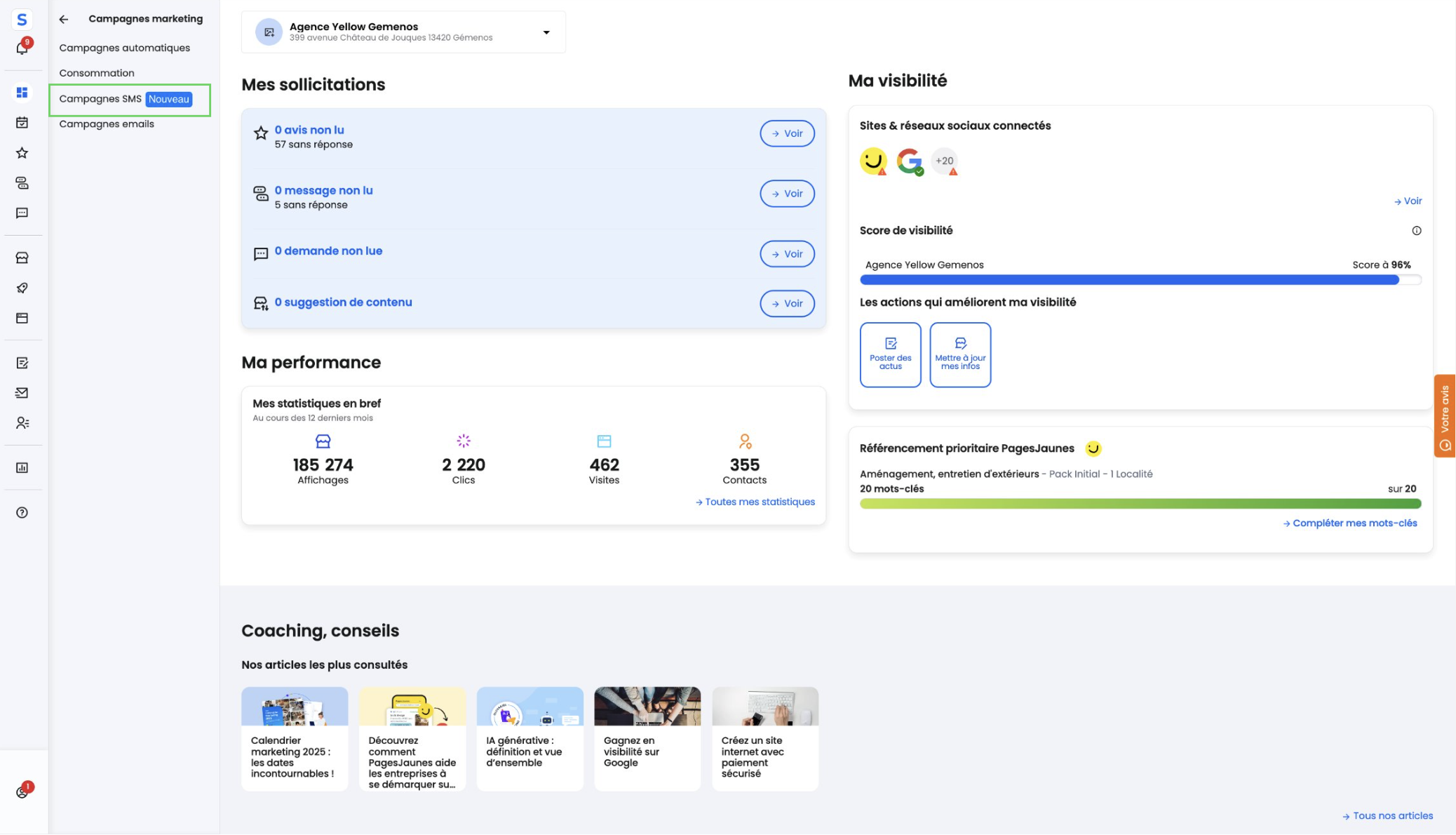1456x835 pixels.
Task: Click the green mots-clés progress bar
Action: coord(1140,504)
